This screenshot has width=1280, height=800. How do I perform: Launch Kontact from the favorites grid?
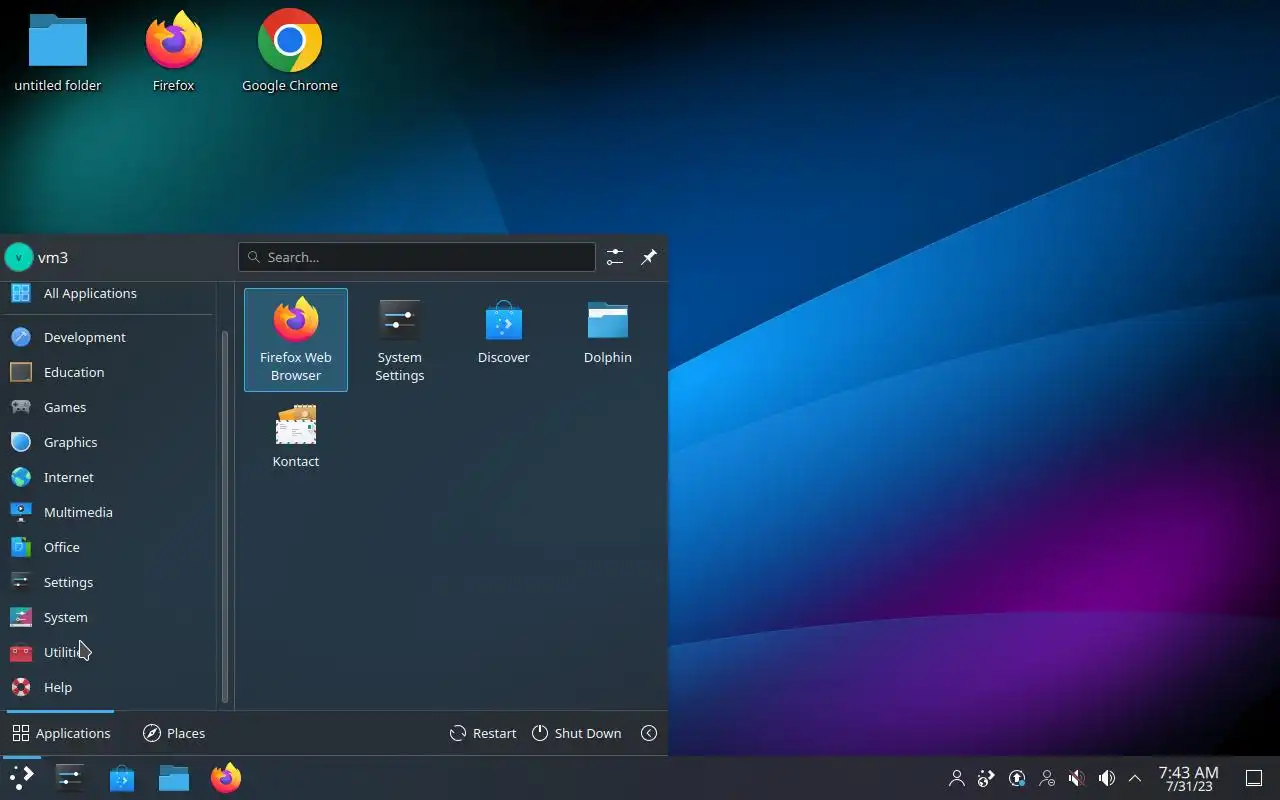(x=296, y=436)
